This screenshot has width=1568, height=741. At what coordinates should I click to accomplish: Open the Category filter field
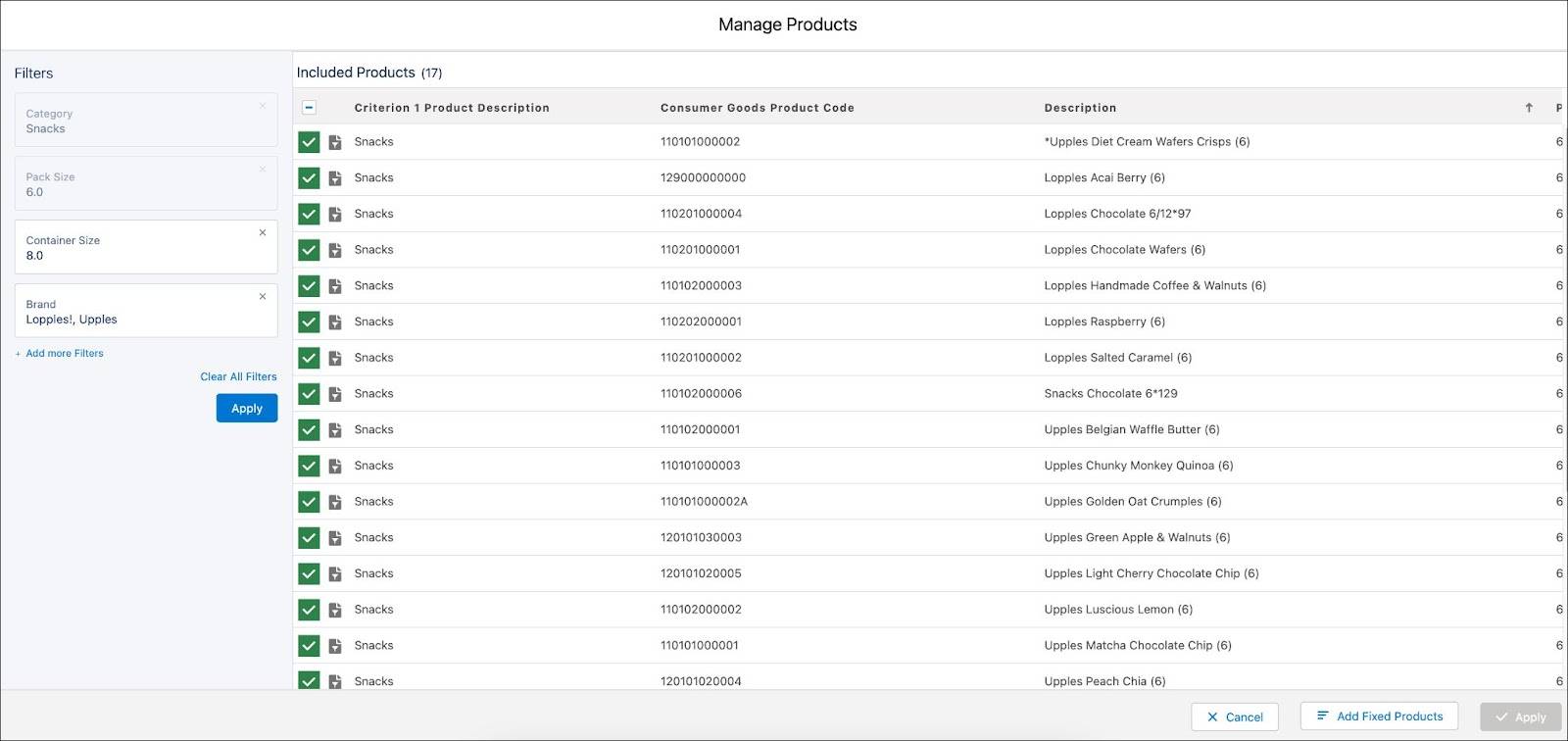pyautogui.click(x=146, y=120)
